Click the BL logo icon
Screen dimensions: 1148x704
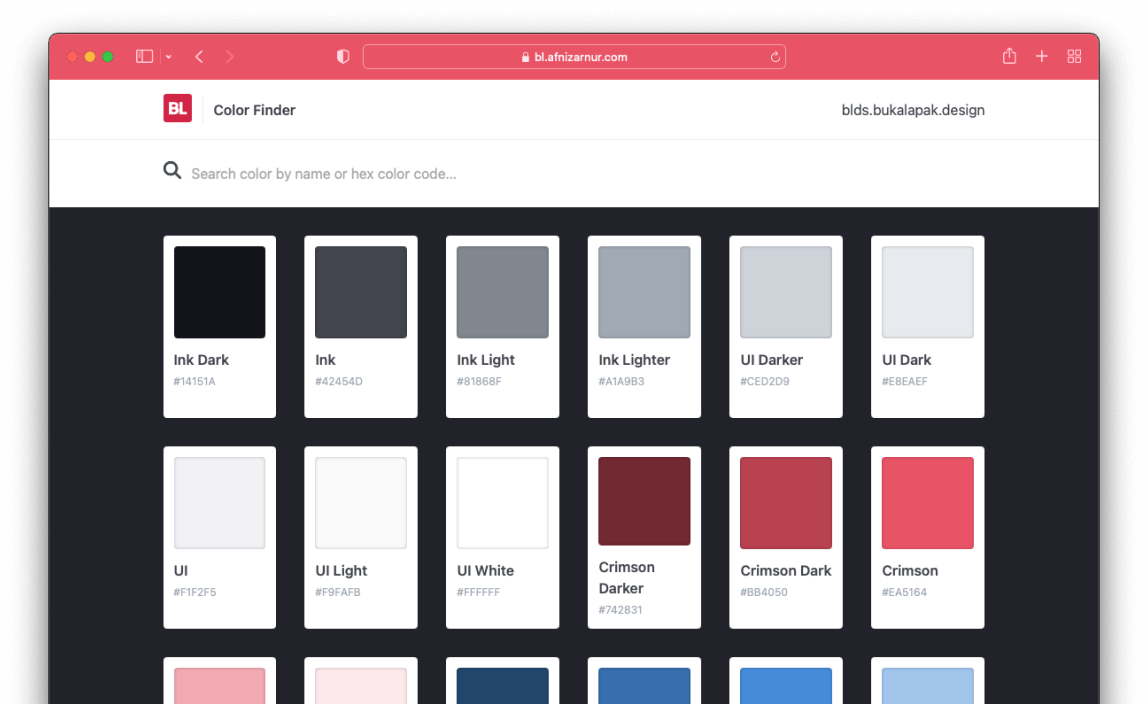point(177,108)
